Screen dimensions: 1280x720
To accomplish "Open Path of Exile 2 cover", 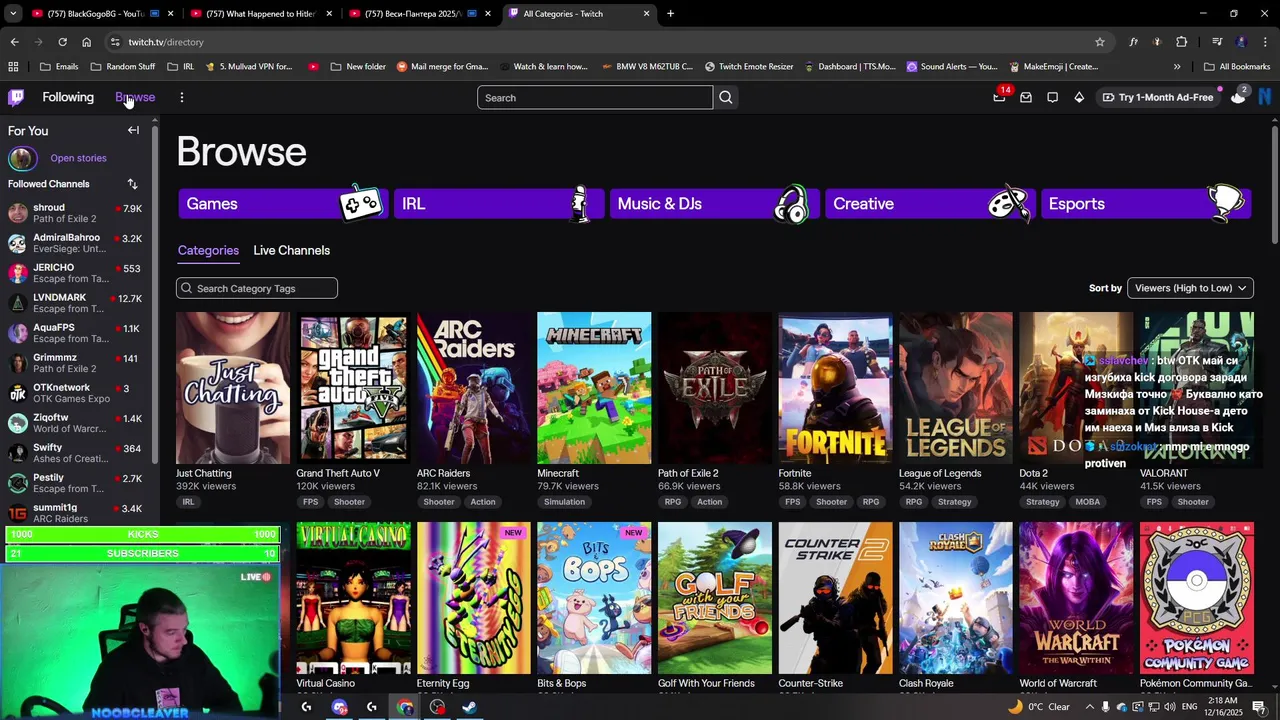I will click(715, 388).
